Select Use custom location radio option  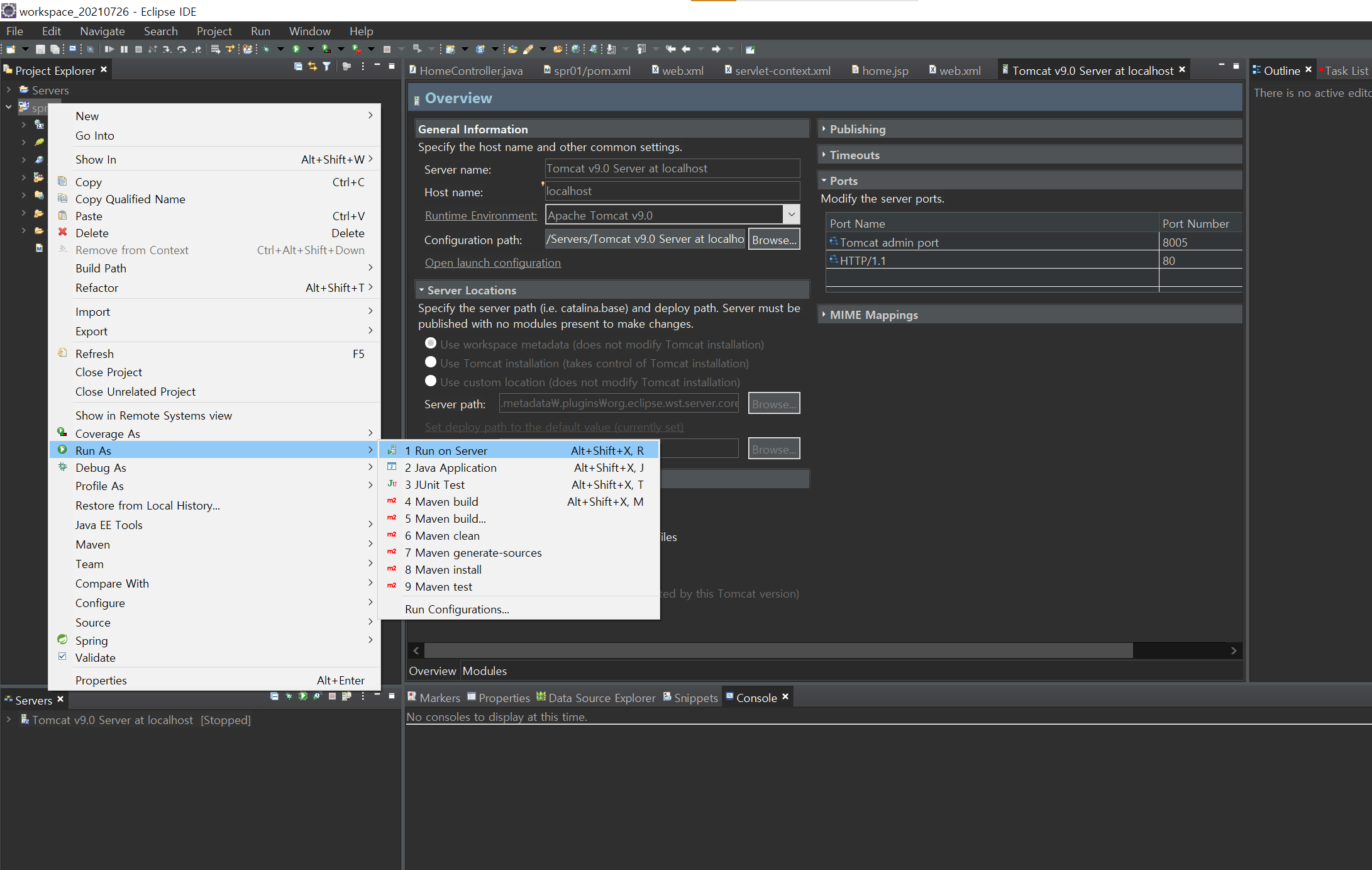(431, 381)
